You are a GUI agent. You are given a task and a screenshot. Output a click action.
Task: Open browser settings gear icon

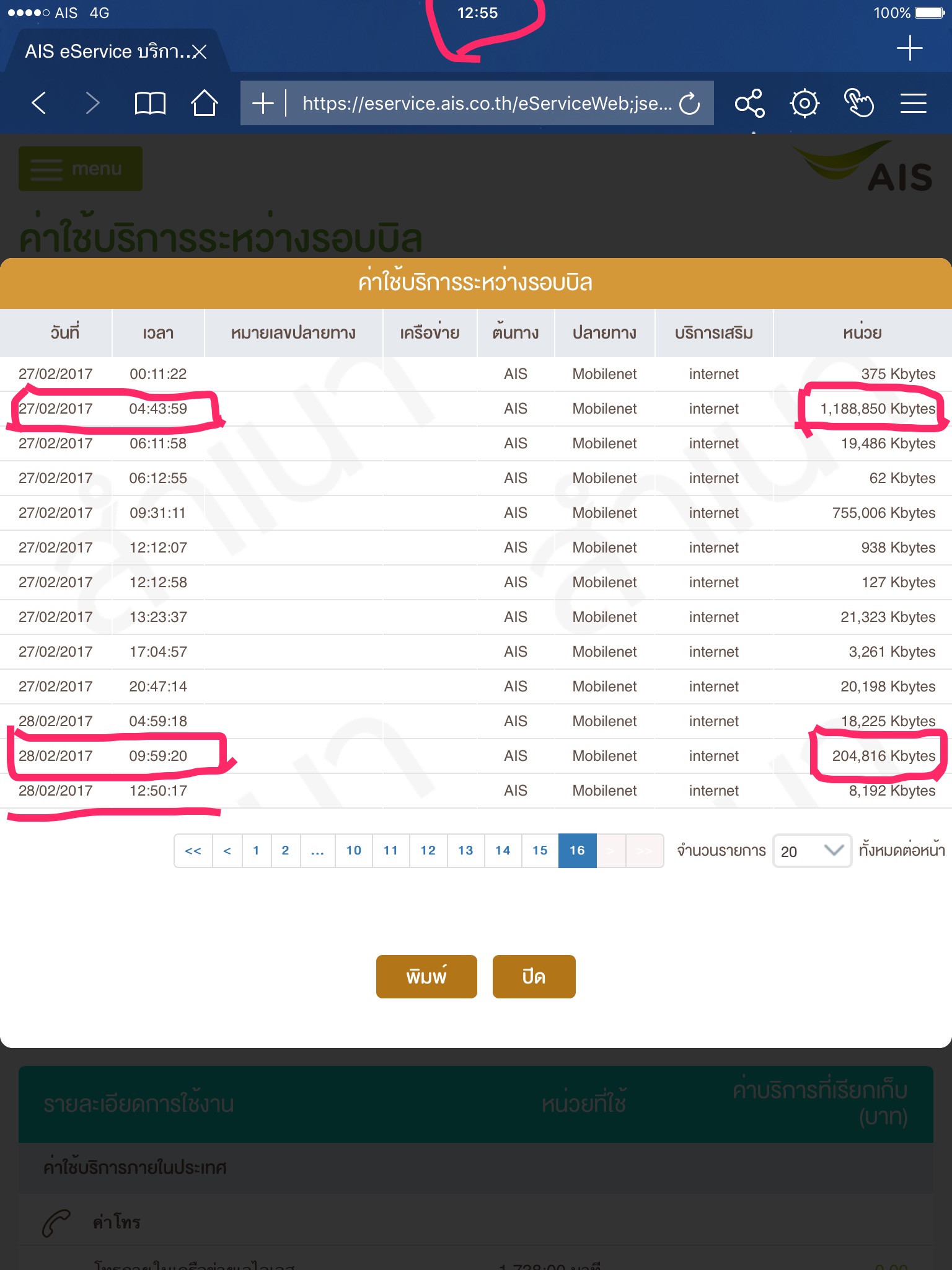point(804,103)
